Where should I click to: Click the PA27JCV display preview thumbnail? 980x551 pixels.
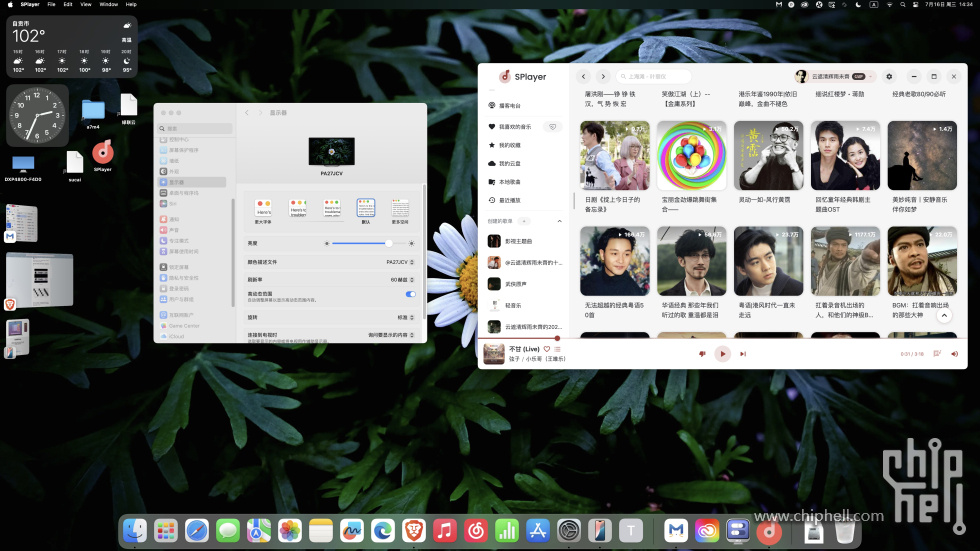[331, 151]
